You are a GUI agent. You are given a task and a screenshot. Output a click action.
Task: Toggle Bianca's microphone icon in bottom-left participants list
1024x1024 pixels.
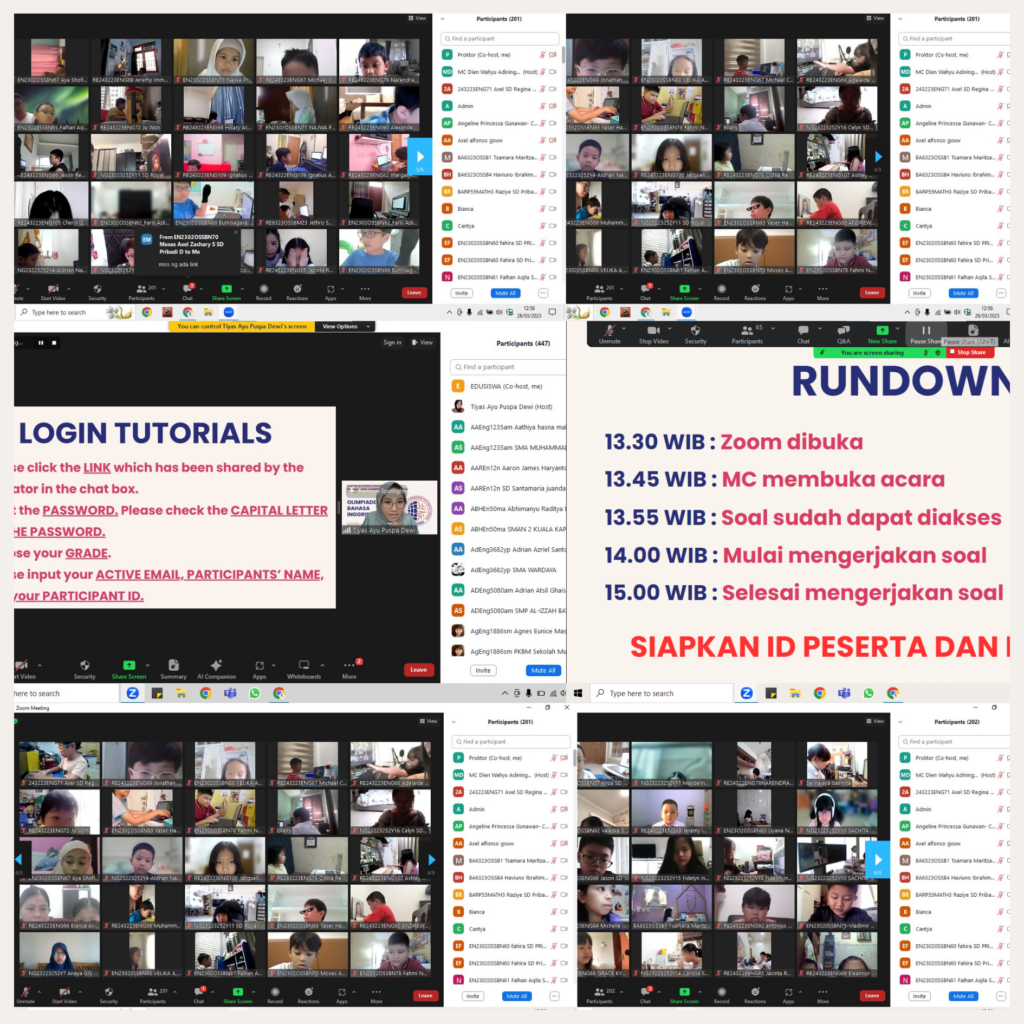pos(554,912)
